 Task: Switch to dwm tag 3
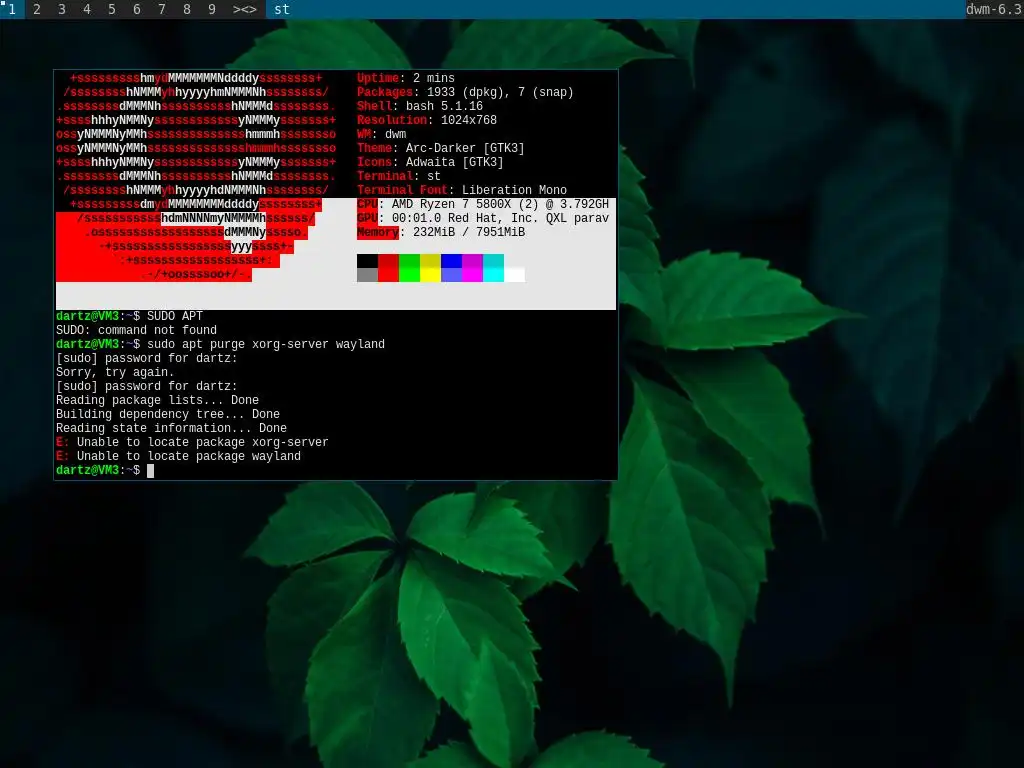62,9
